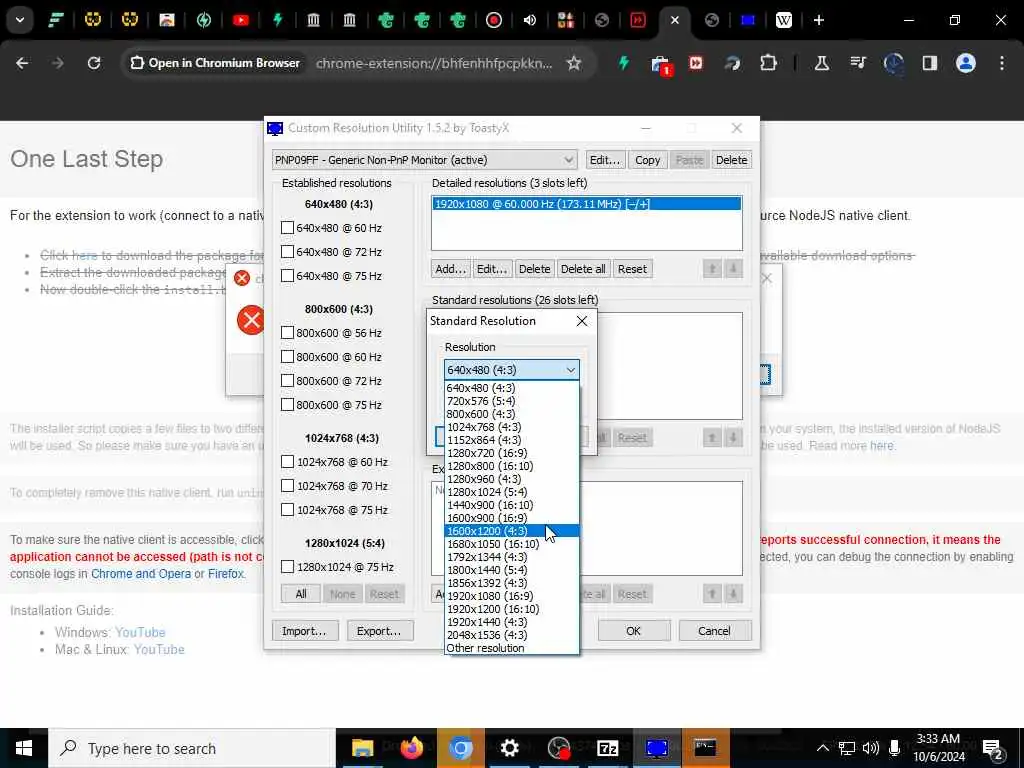The height and width of the screenshot is (768, 1024).
Task: Go back to previous page
Action: point(22,63)
